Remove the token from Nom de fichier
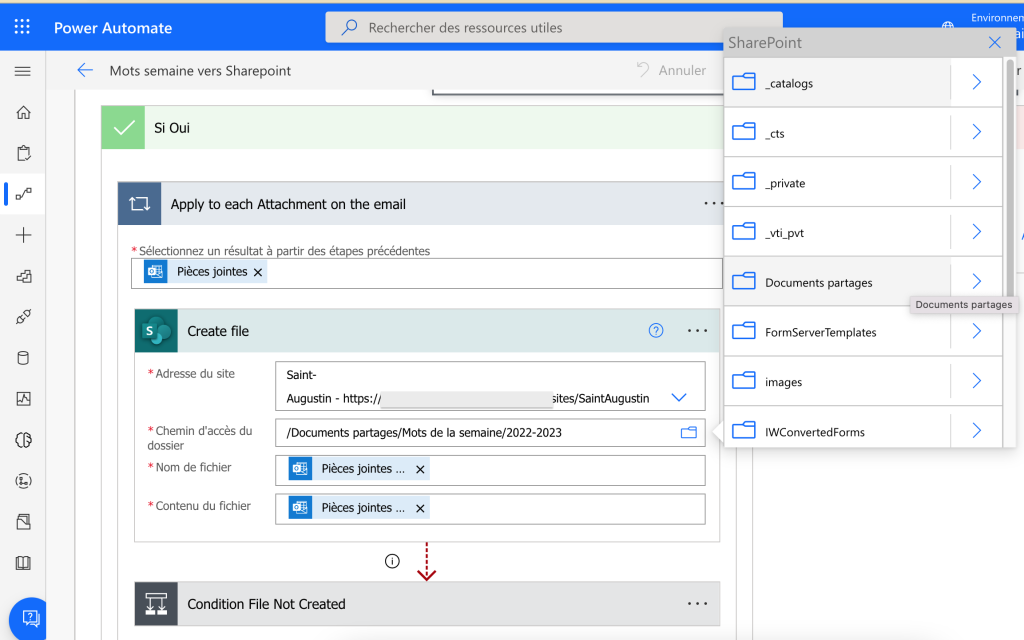 pos(420,470)
